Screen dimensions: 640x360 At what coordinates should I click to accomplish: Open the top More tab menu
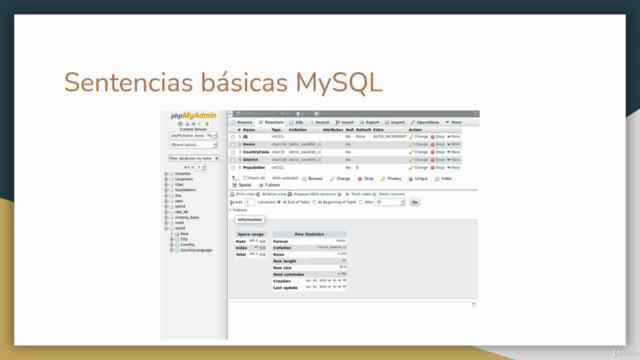point(453,122)
